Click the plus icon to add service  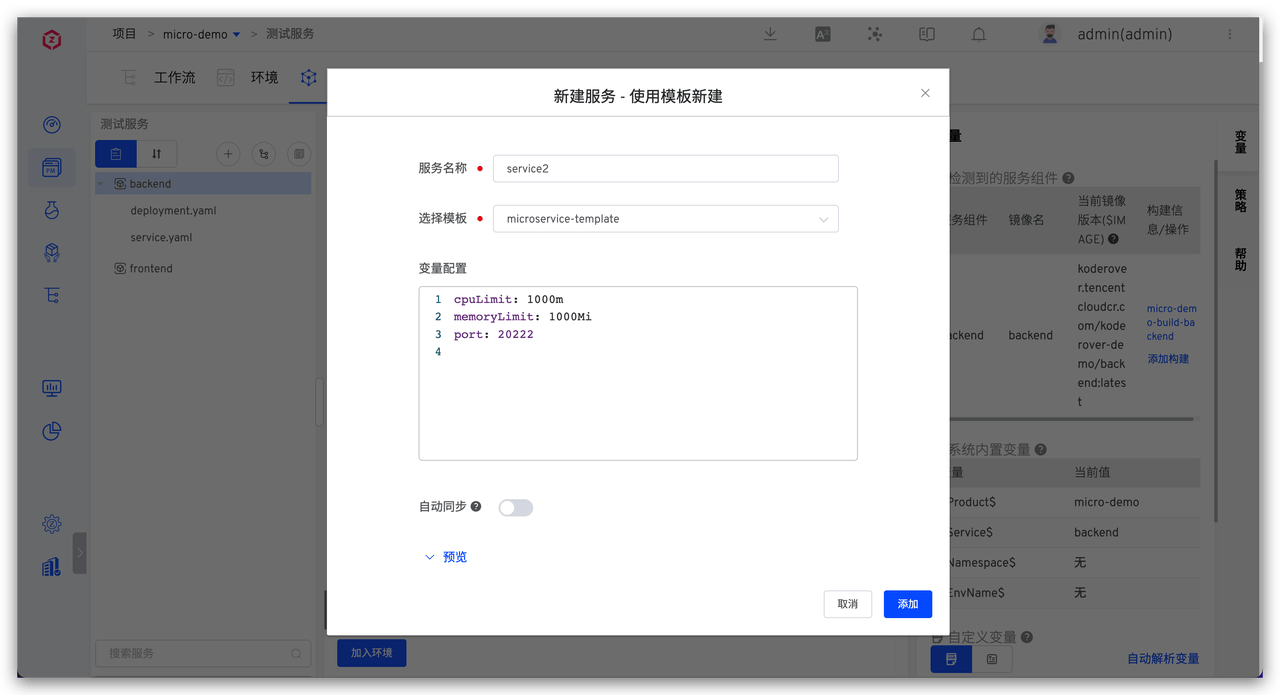tap(228, 154)
